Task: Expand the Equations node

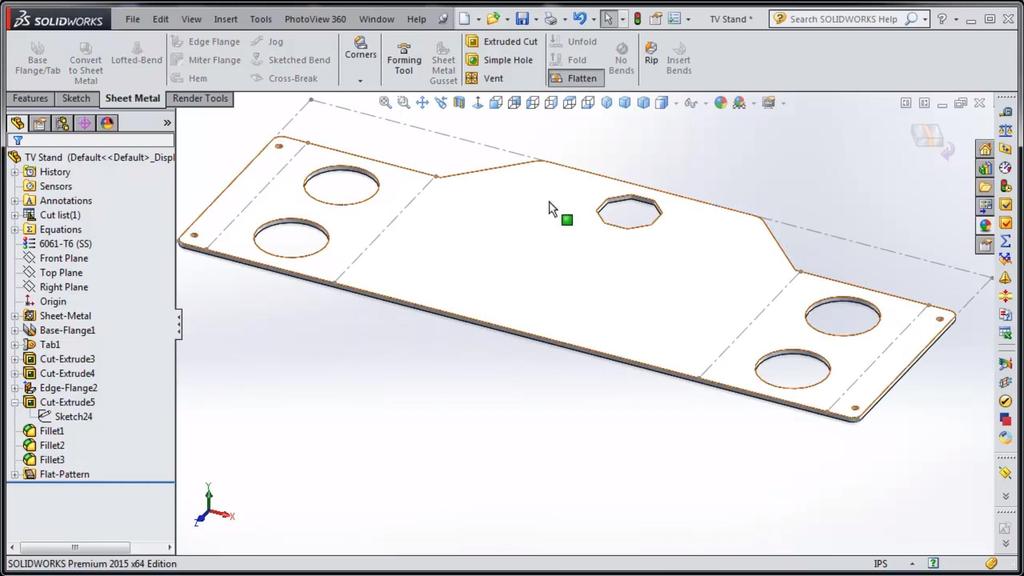Action: (15, 229)
